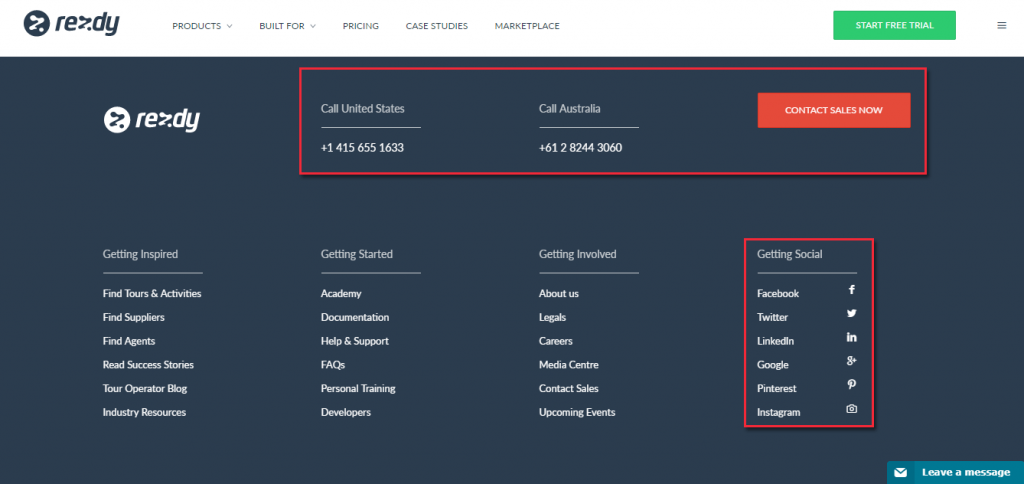Open the Pricing page from the nav
This screenshot has width=1024, height=484.
point(360,26)
